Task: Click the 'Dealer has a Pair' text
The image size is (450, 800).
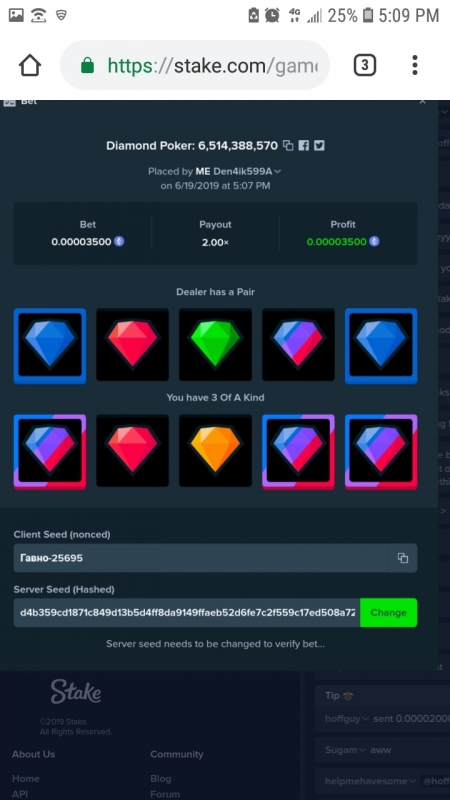Action: coord(215,292)
